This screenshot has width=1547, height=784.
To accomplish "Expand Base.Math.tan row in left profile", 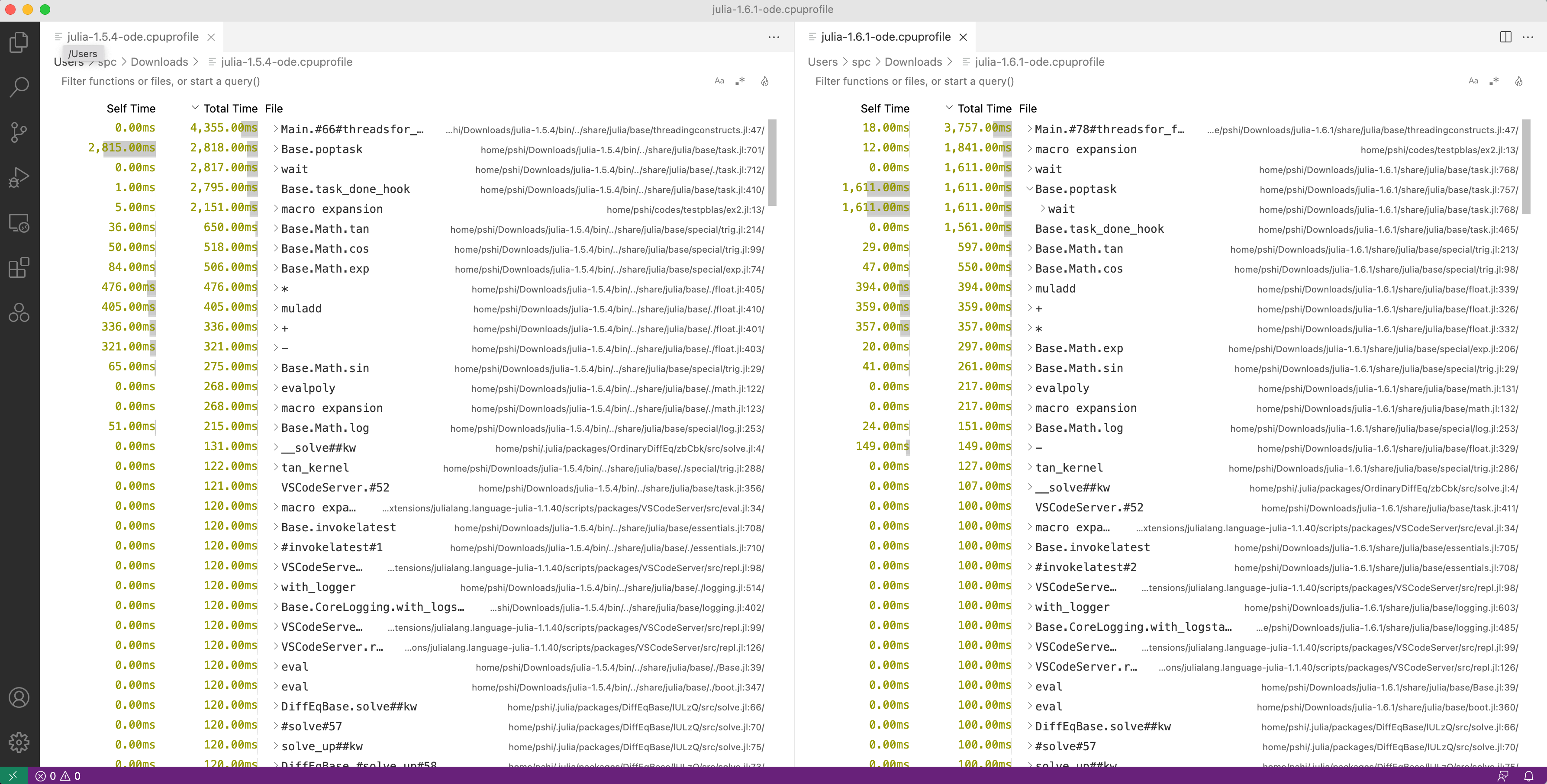I will [x=276, y=229].
